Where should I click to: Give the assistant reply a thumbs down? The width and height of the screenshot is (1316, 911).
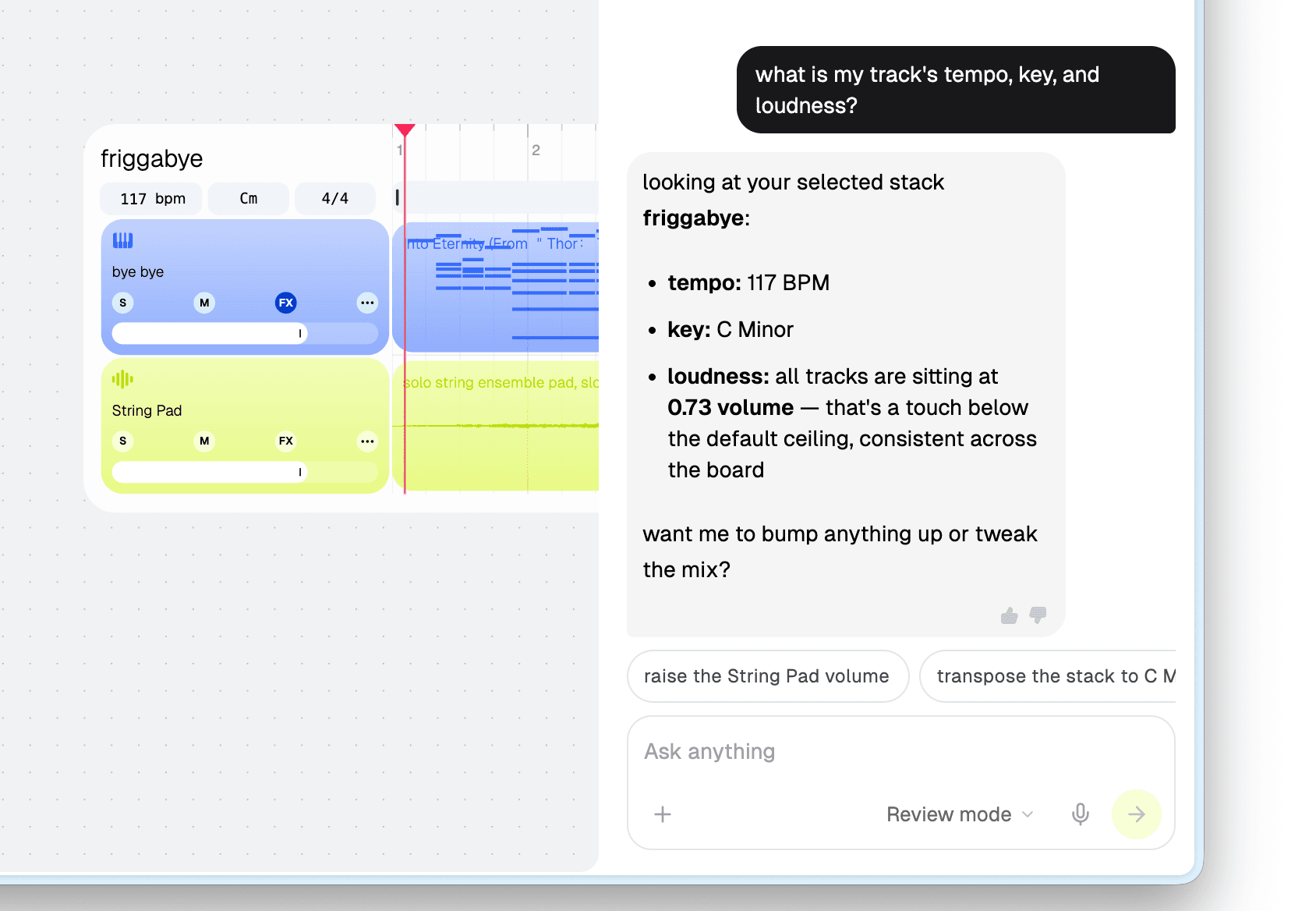[1038, 616]
